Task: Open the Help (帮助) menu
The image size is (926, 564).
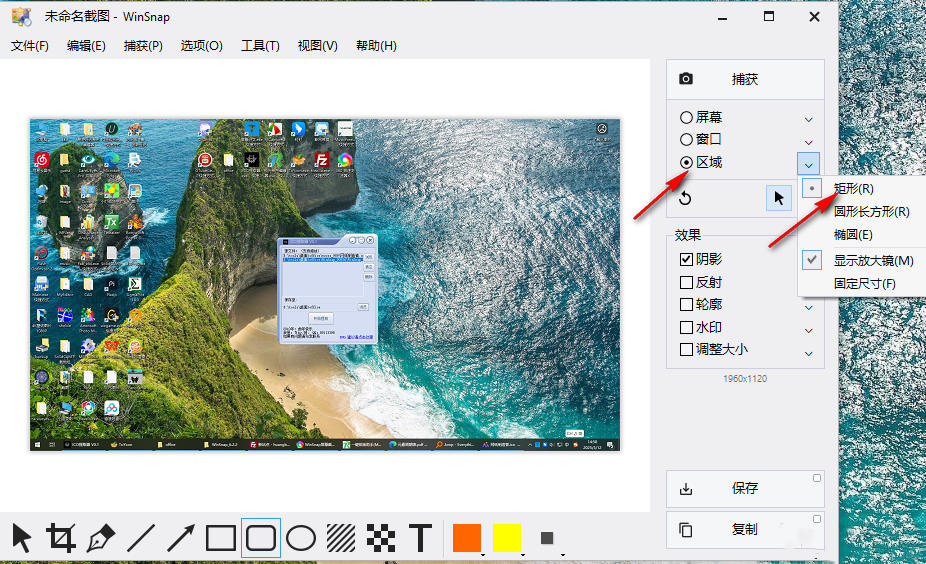Action: click(x=376, y=45)
